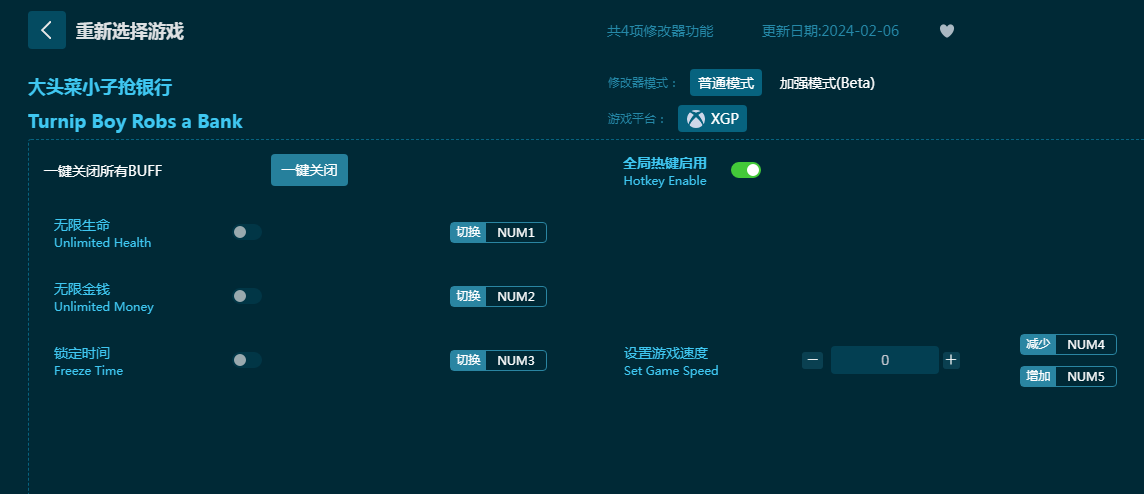Turn on Freeze Time toggle

click(x=247, y=360)
